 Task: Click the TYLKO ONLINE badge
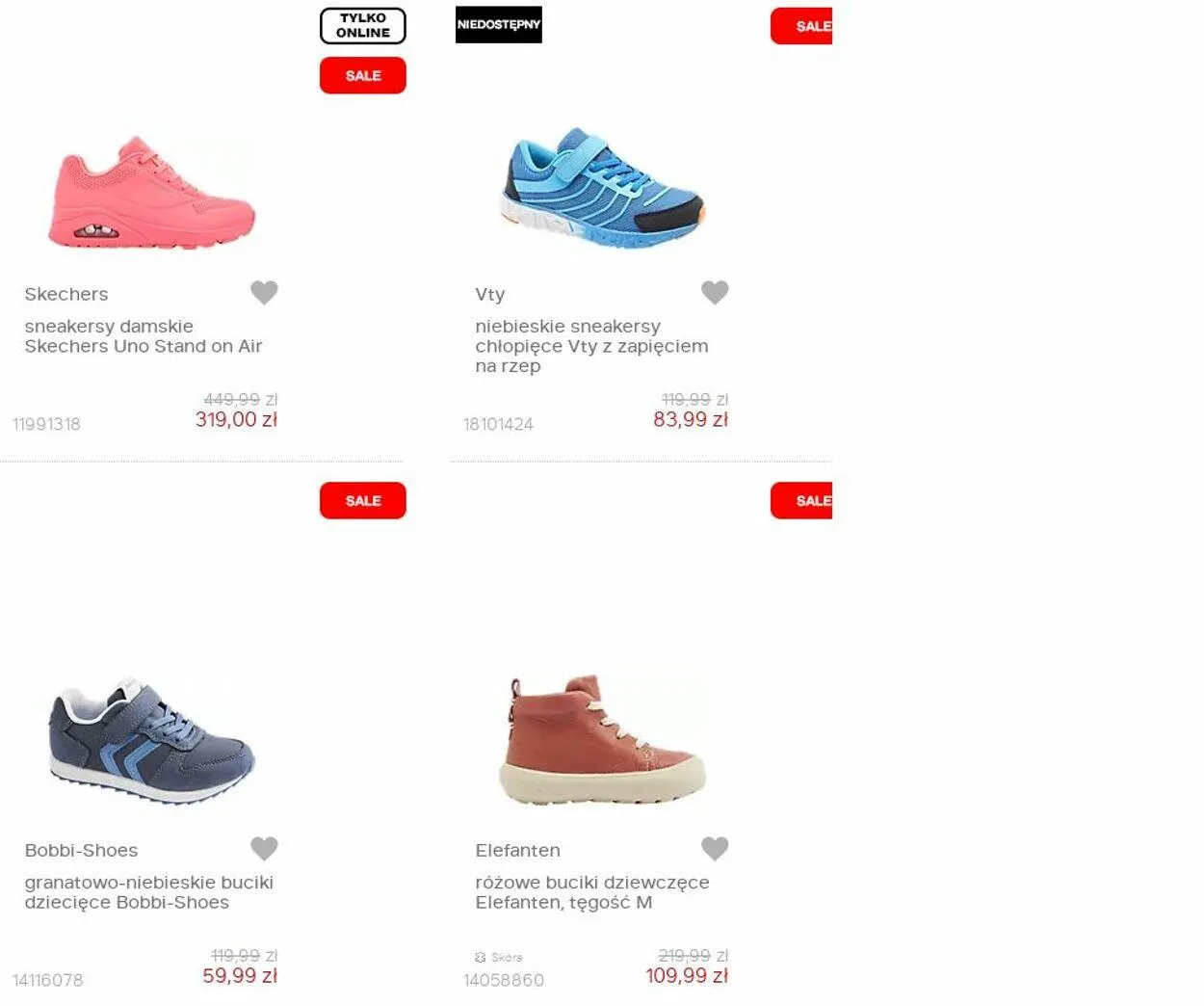363,26
